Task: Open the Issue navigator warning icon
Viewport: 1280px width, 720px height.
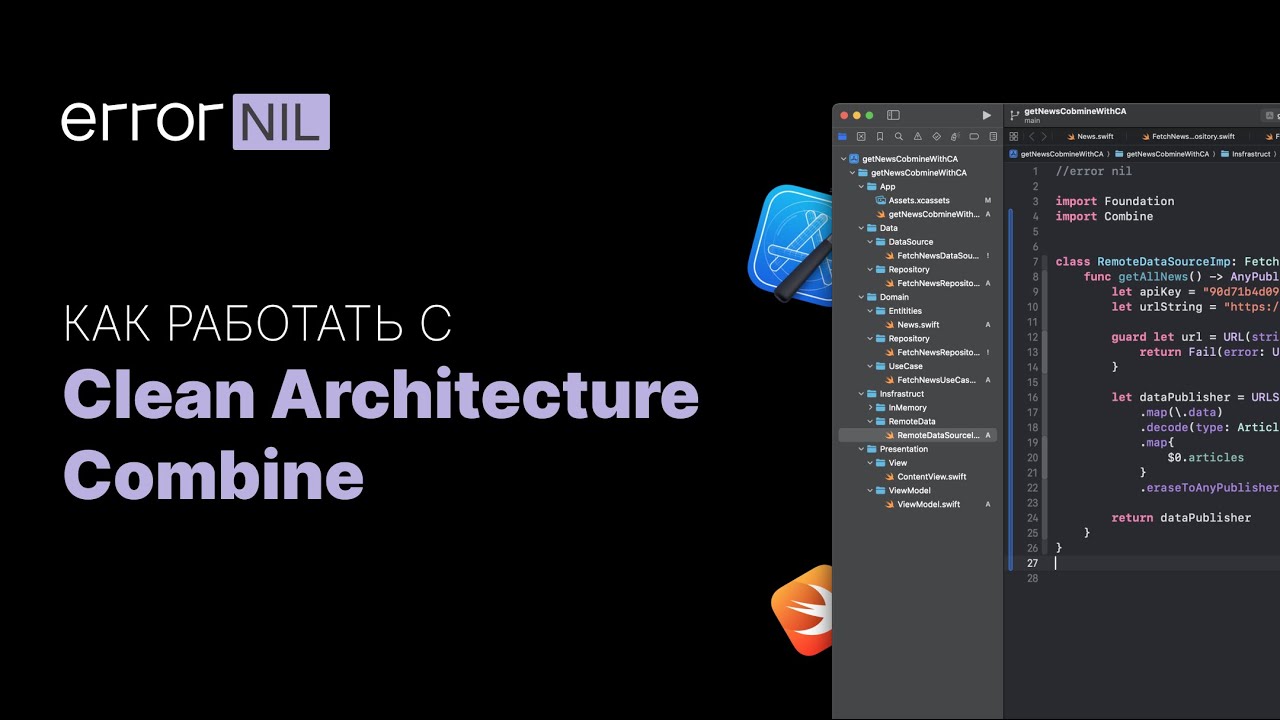Action: (x=918, y=137)
